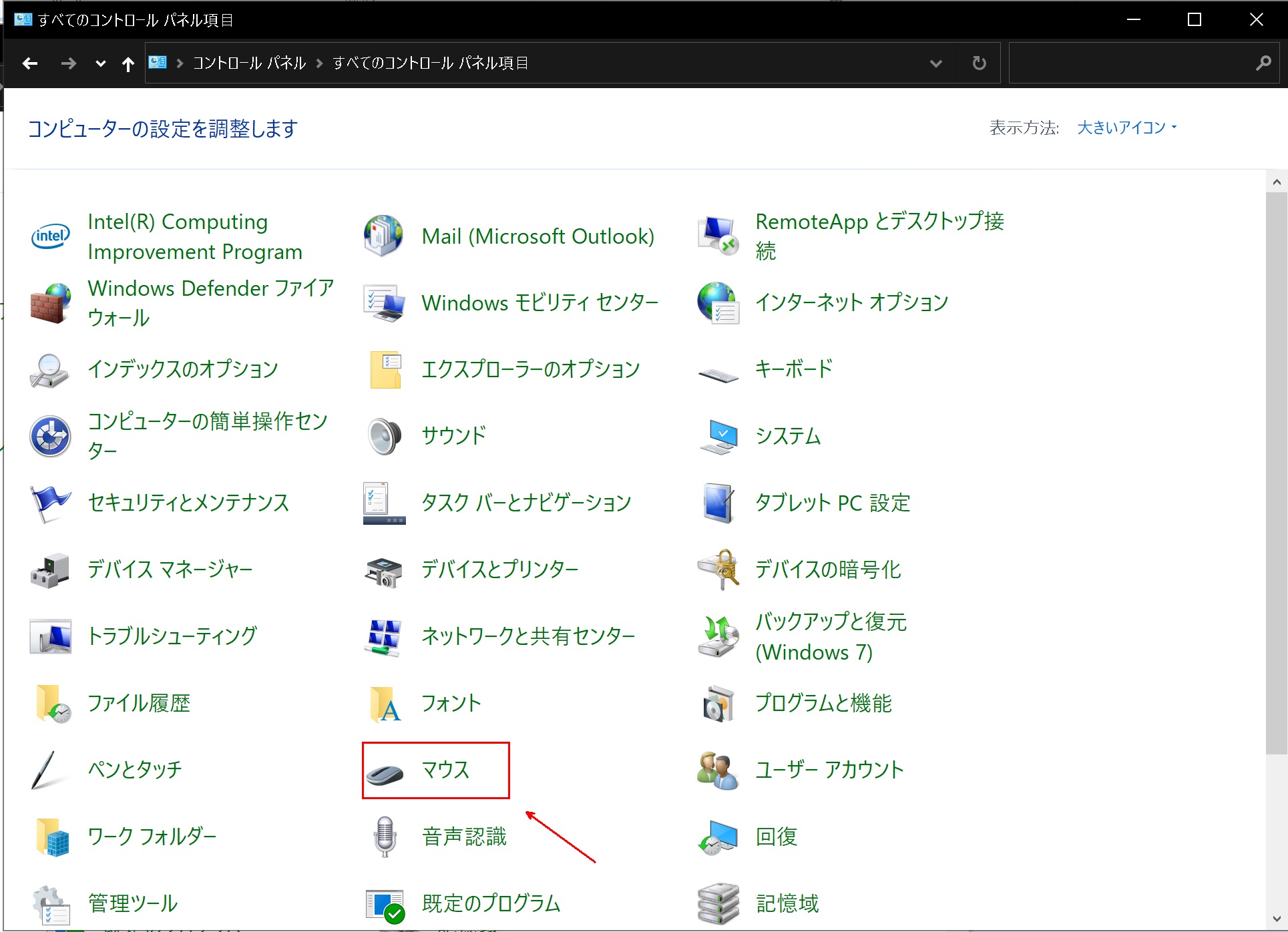This screenshot has height=932, width=1288.
Task: Click the 記憶域 storage drives icon
Action: (x=718, y=905)
